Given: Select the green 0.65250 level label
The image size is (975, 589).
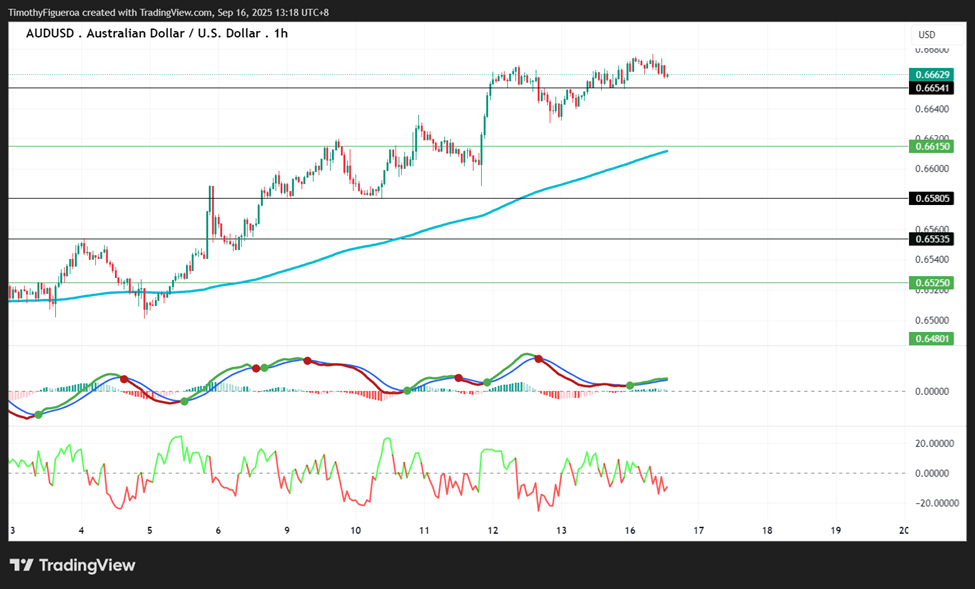Looking at the screenshot, I should tap(931, 283).
